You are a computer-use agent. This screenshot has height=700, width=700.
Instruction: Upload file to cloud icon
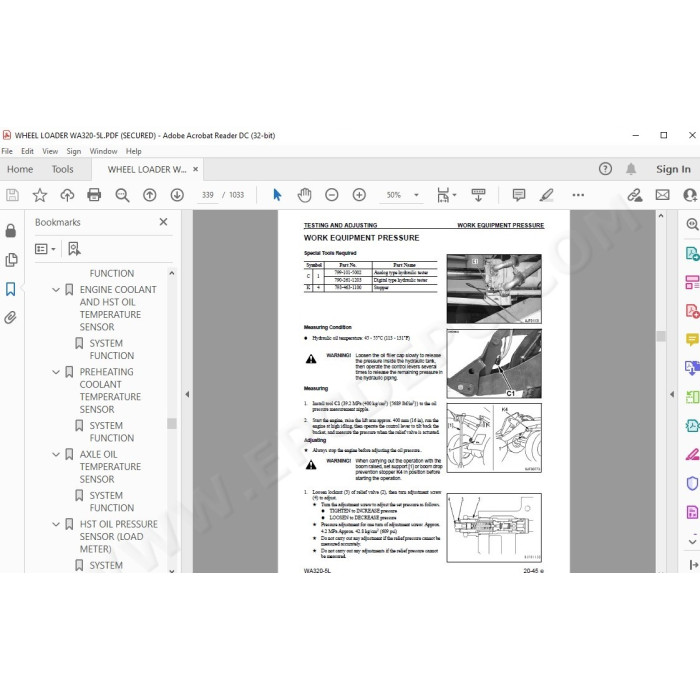(67, 195)
